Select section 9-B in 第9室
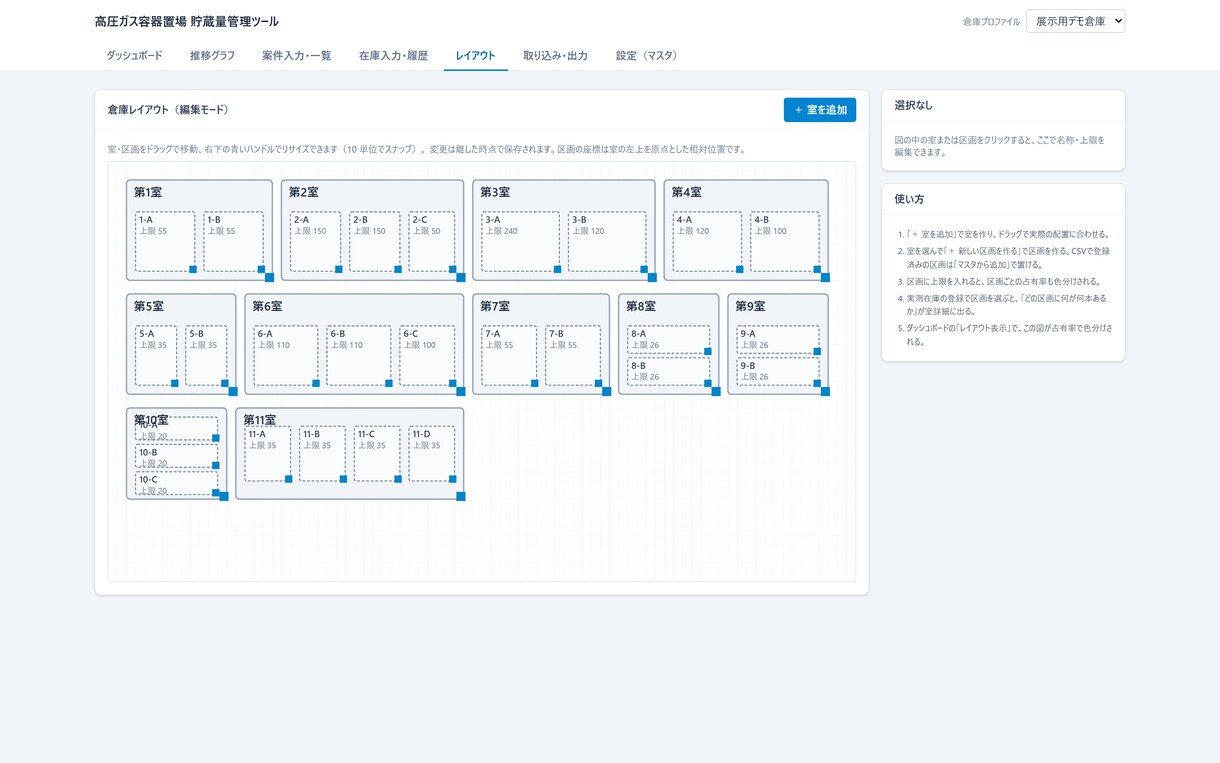 pyautogui.click(x=778, y=372)
